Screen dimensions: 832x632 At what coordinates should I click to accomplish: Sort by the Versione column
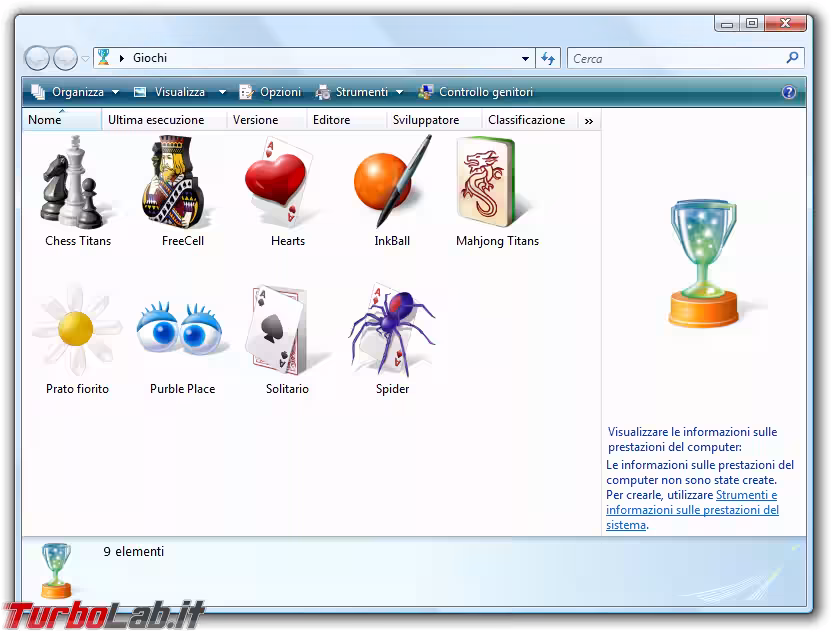point(266,120)
